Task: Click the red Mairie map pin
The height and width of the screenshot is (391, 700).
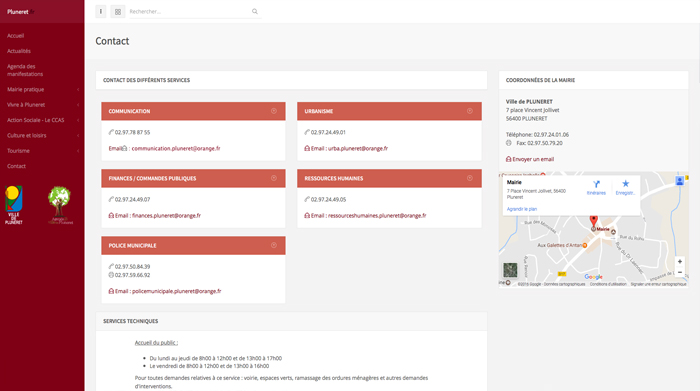Action: point(594,220)
